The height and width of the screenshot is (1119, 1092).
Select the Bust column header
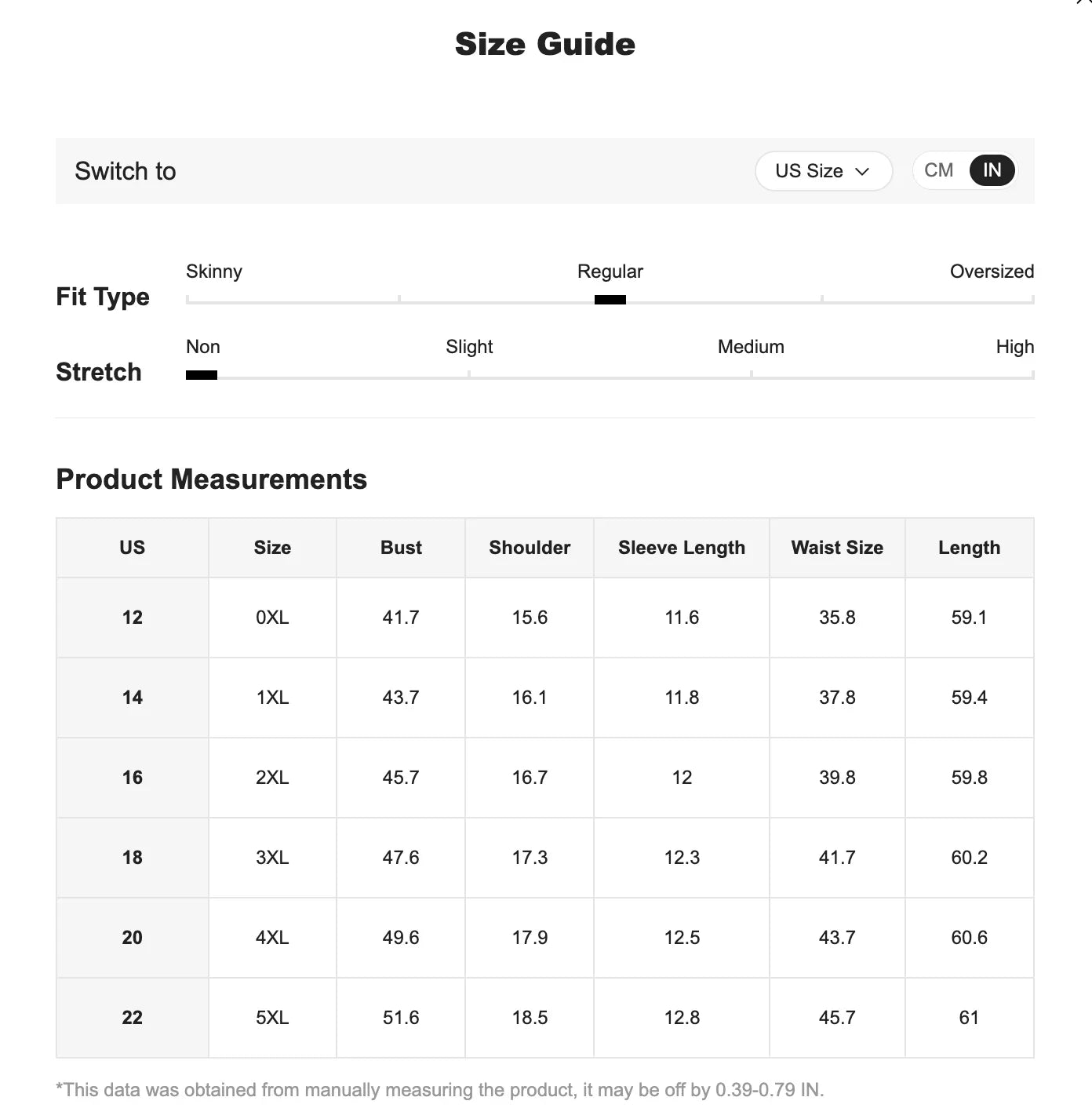click(x=400, y=548)
